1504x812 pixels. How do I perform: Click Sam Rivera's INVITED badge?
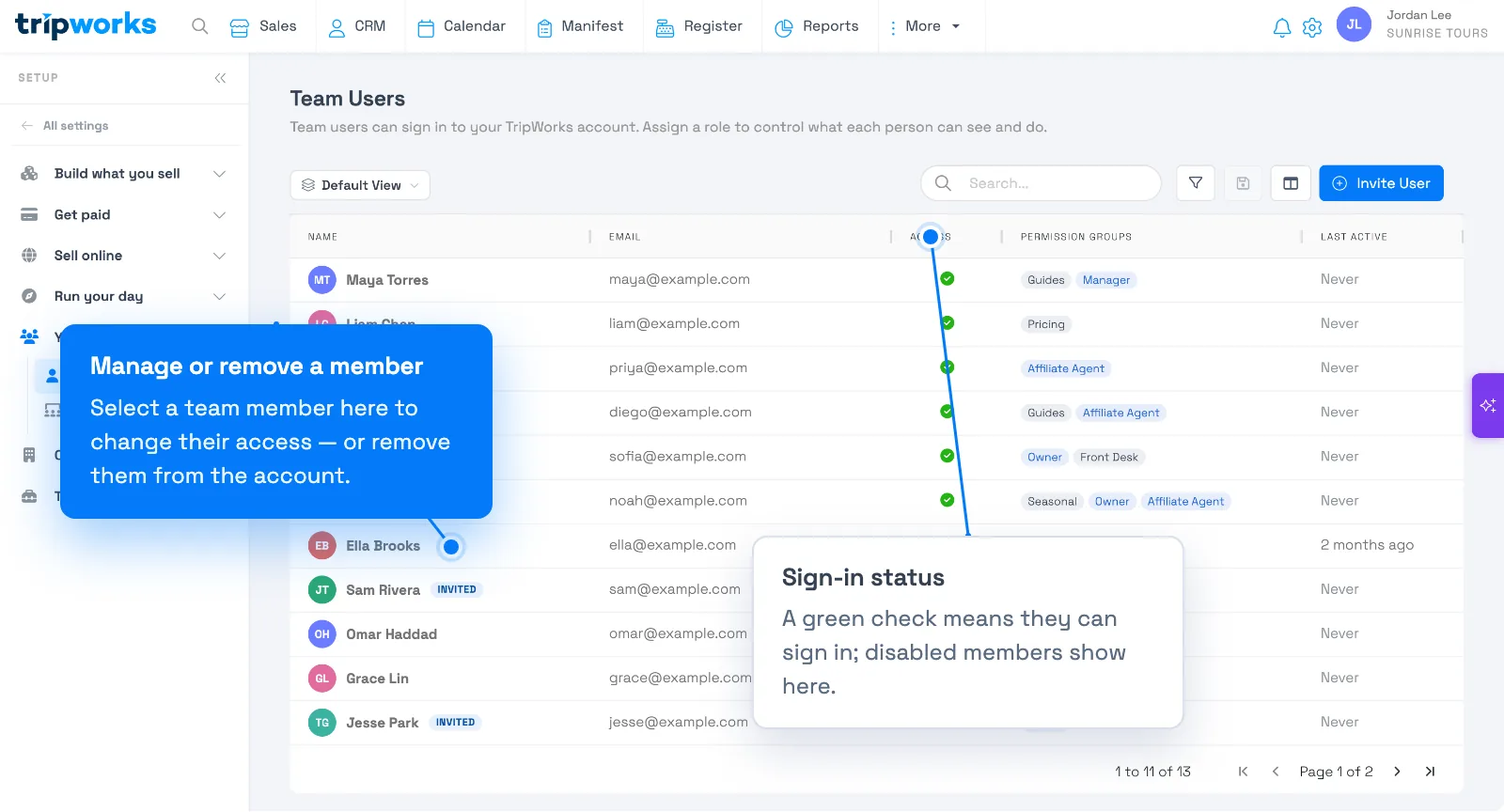(457, 590)
